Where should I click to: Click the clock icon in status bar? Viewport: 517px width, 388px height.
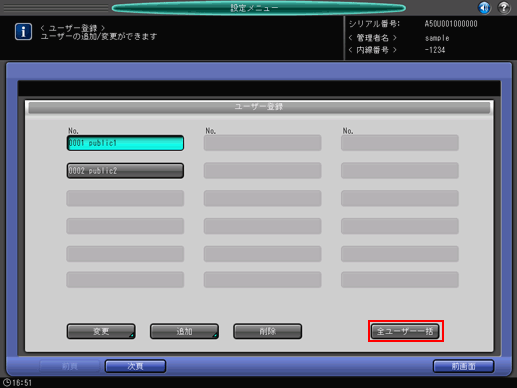[6, 382]
